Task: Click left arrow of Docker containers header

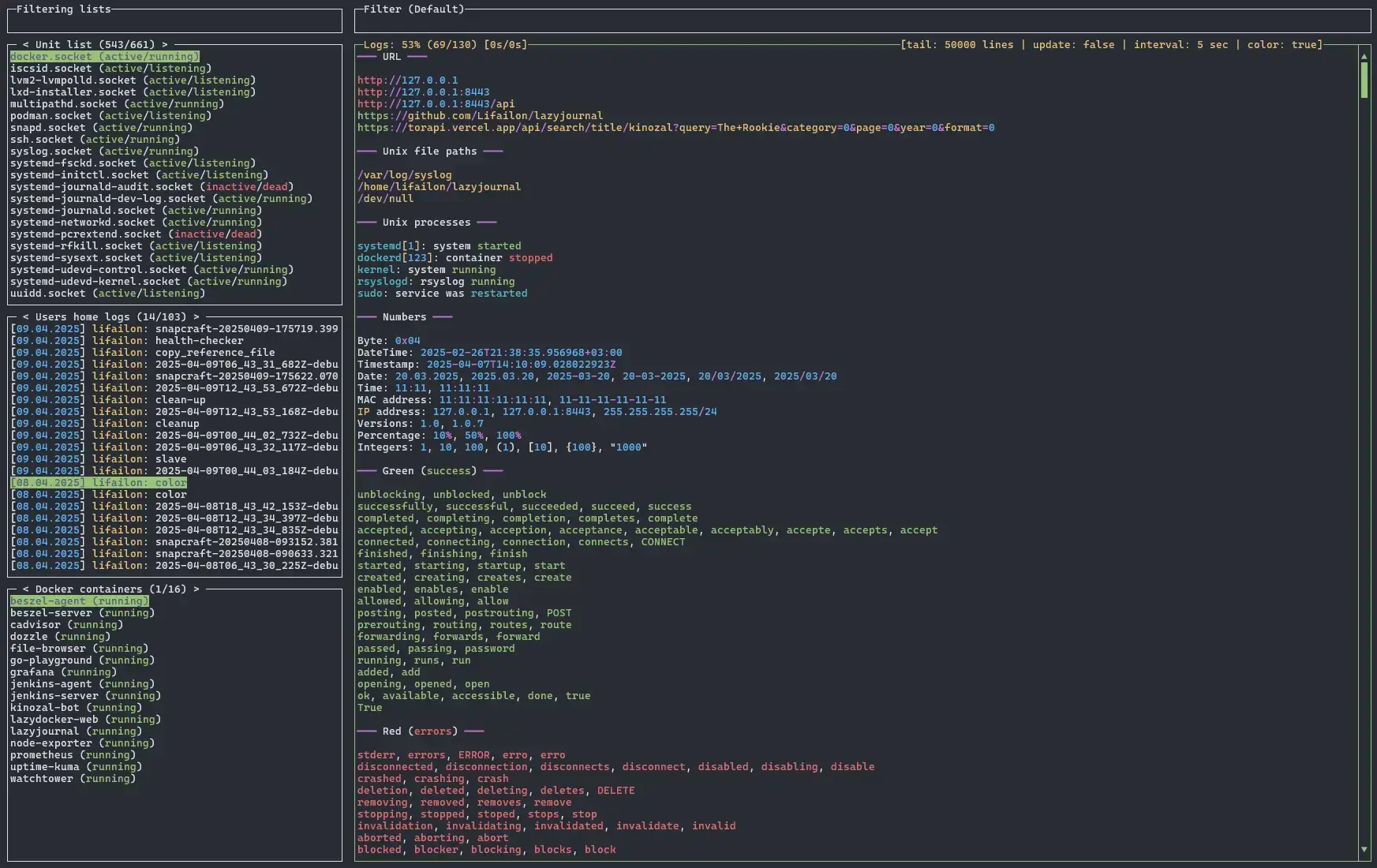Action: pyautogui.click(x=26, y=589)
